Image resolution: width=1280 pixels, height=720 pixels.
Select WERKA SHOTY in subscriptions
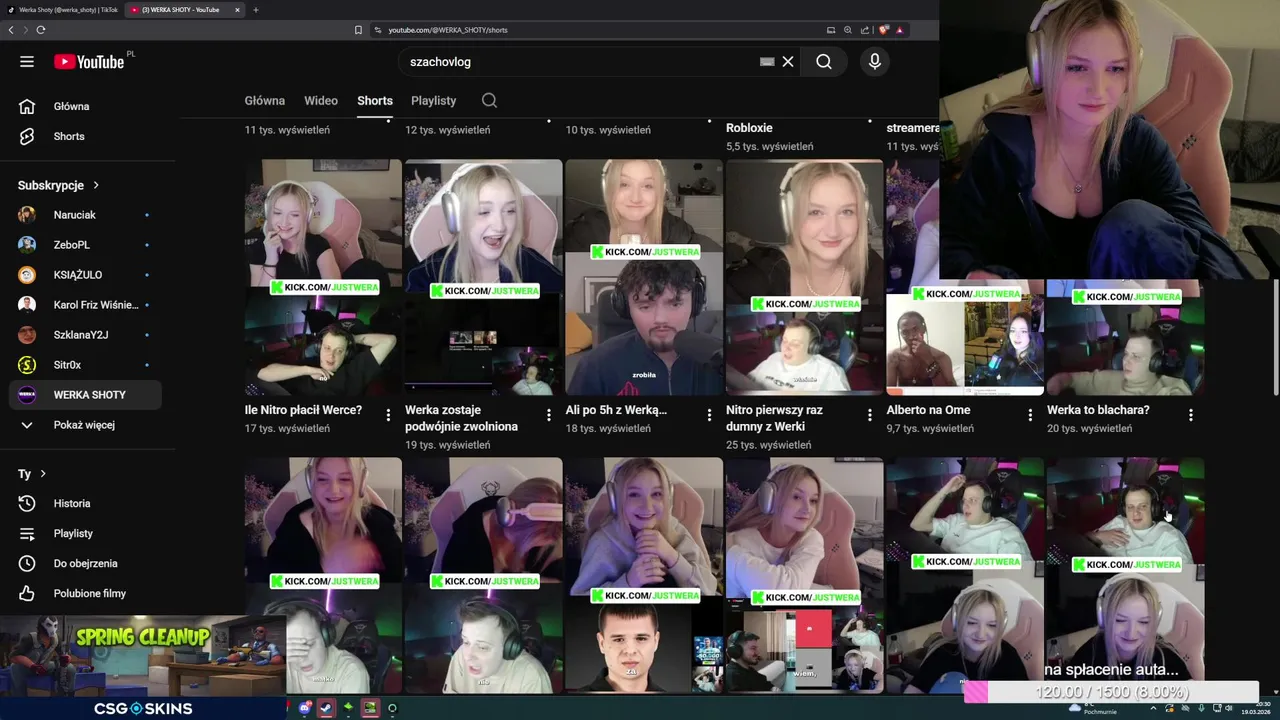tap(85, 395)
